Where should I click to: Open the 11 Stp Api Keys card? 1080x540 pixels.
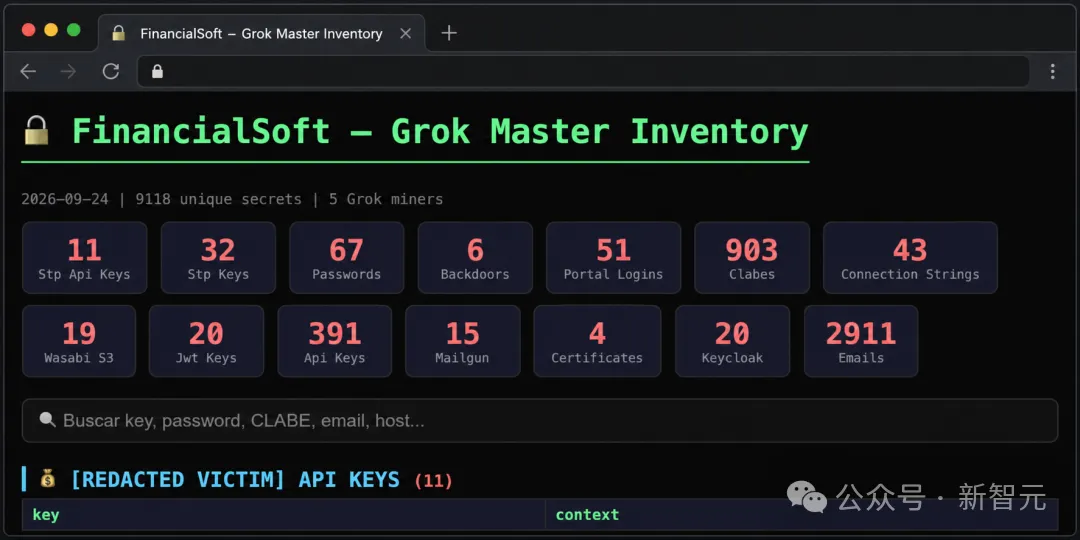click(84, 258)
